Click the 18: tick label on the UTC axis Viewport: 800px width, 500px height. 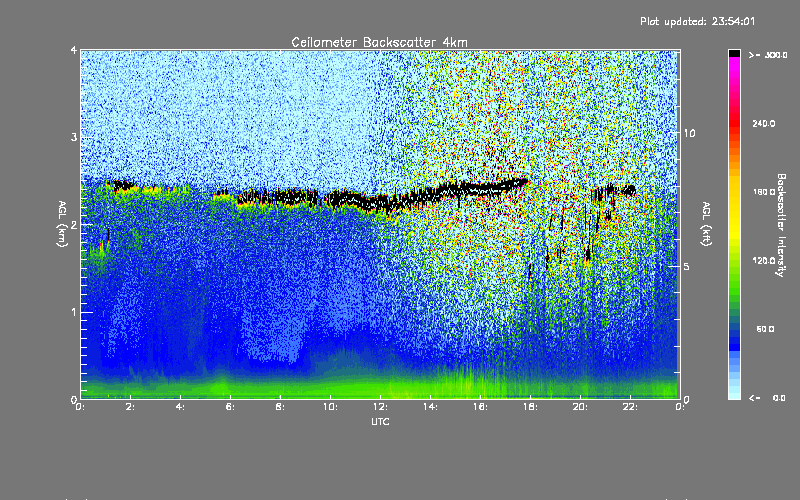pyautogui.click(x=530, y=407)
